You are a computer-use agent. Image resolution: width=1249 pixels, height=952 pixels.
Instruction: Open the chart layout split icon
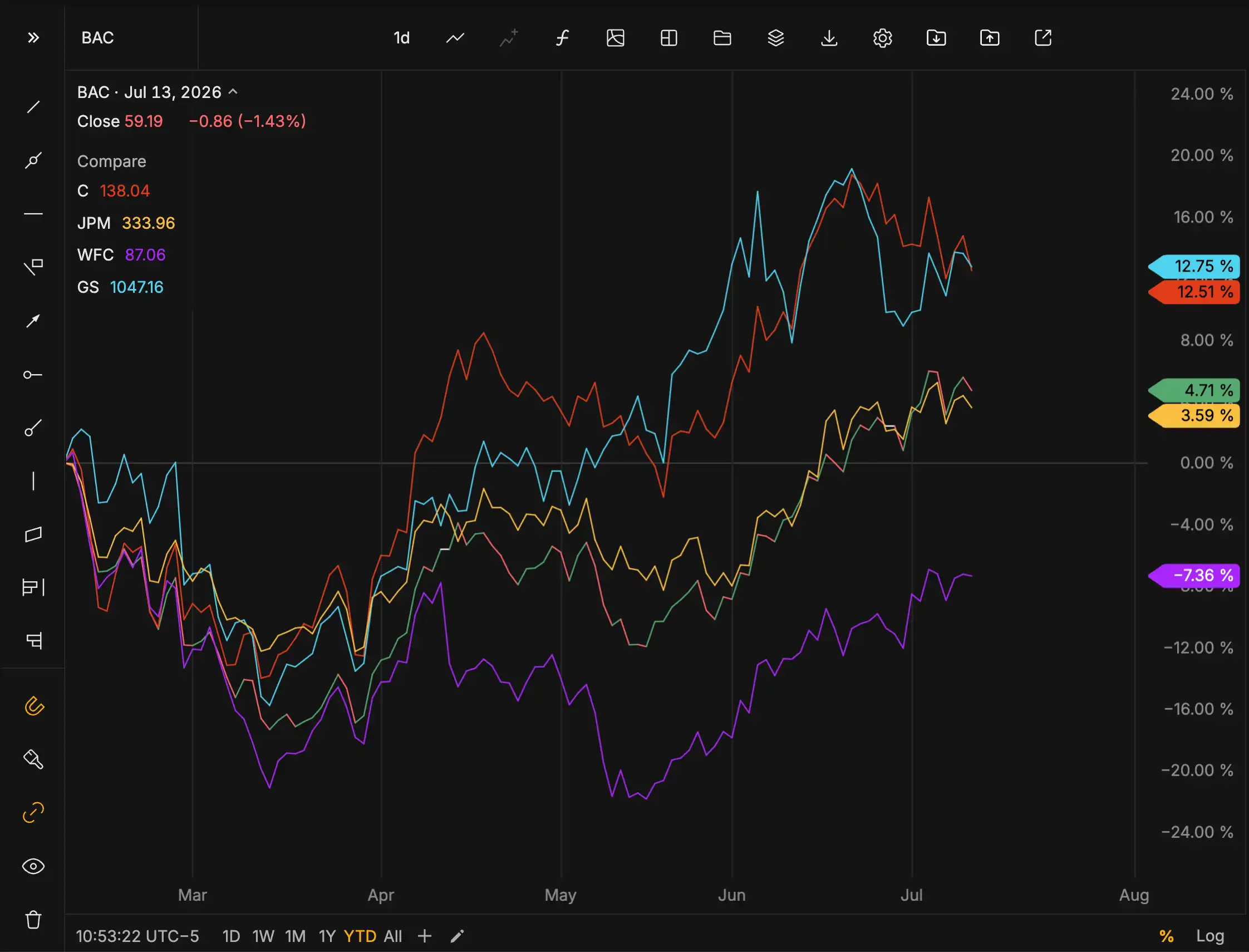(669, 38)
